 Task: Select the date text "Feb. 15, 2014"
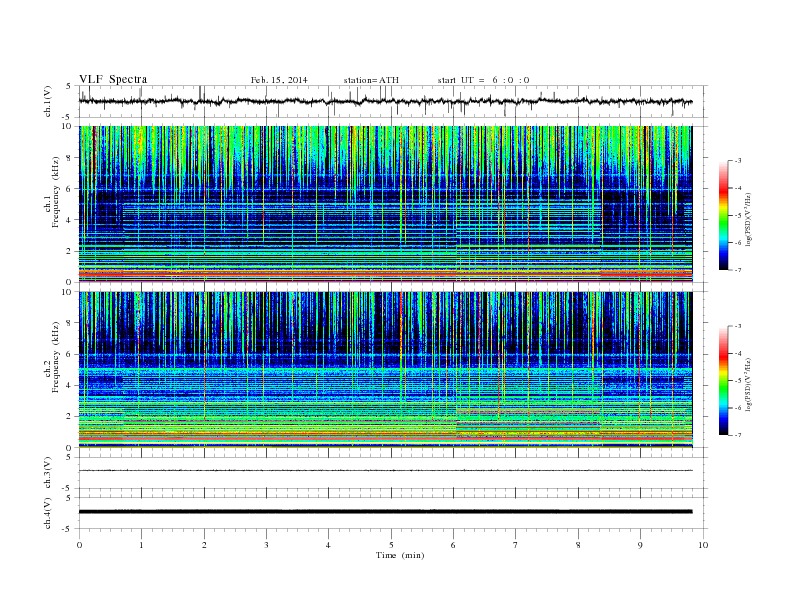[279, 80]
